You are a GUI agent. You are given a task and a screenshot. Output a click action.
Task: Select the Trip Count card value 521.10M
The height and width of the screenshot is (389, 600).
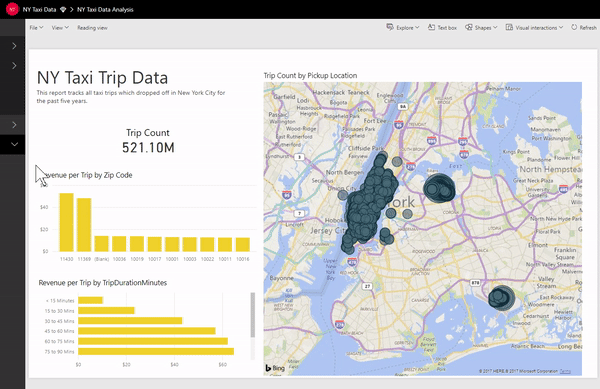pyautogui.click(x=148, y=148)
